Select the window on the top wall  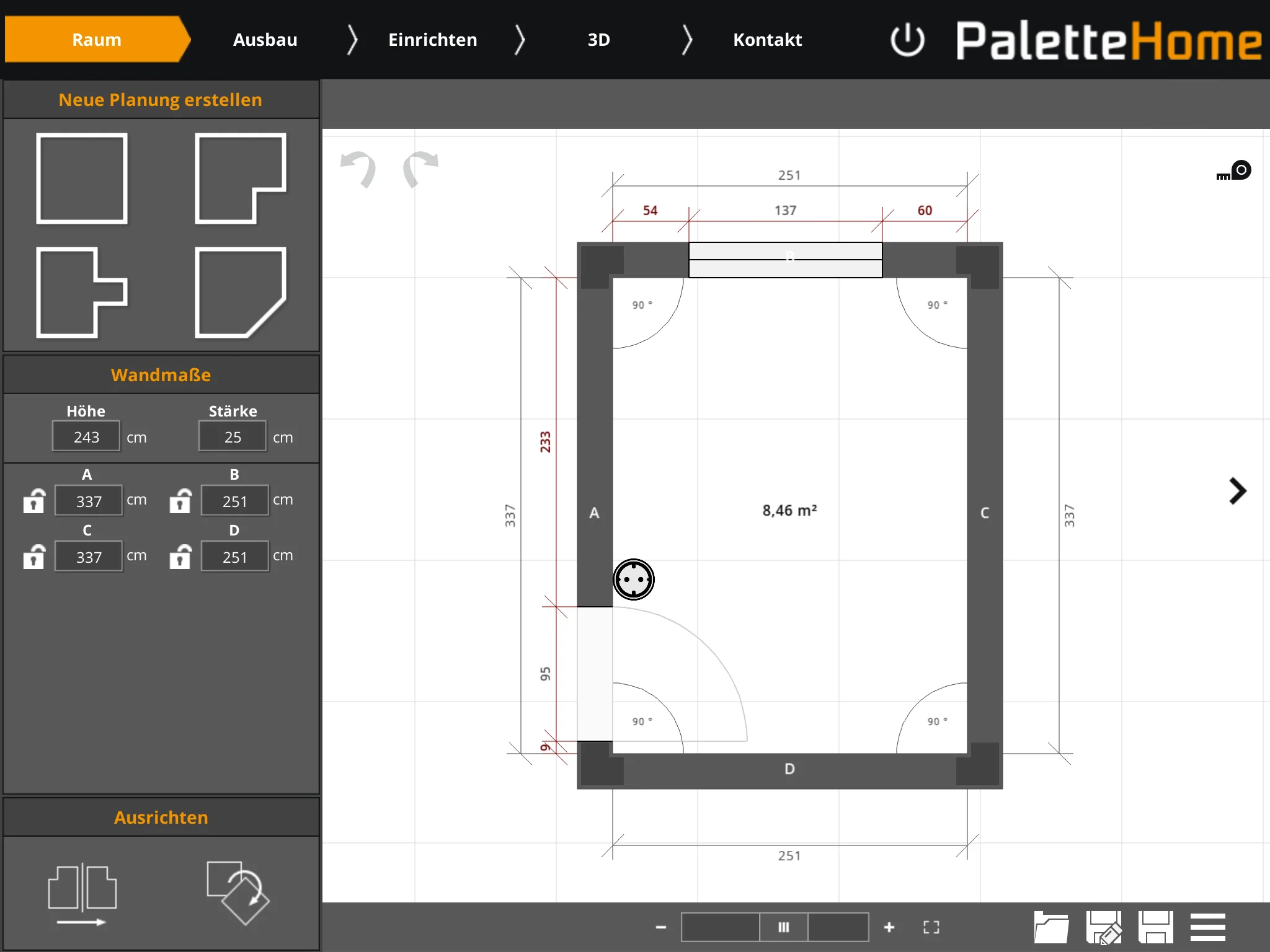point(786,260)
